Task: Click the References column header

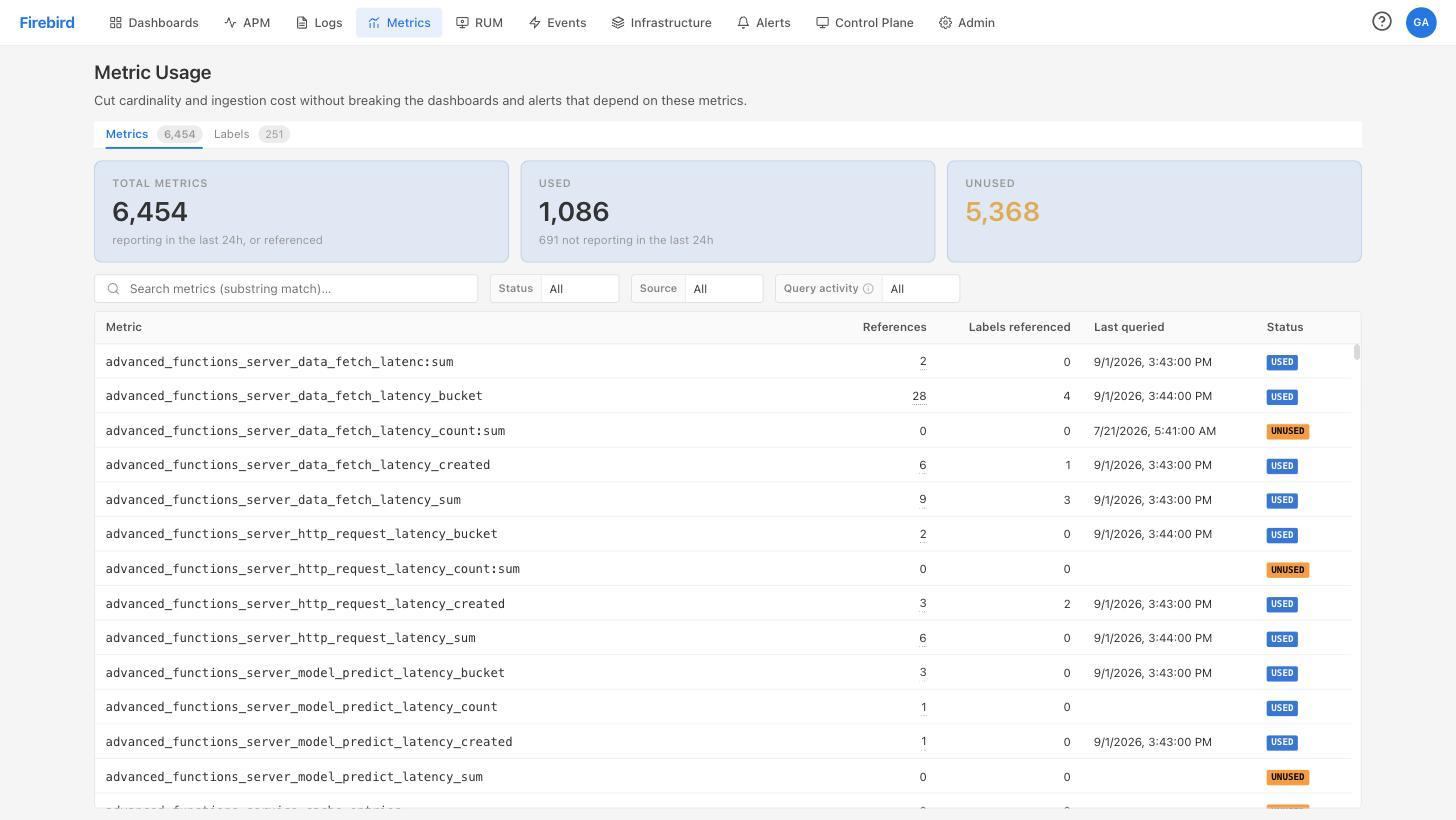Action: click(894, 327)
